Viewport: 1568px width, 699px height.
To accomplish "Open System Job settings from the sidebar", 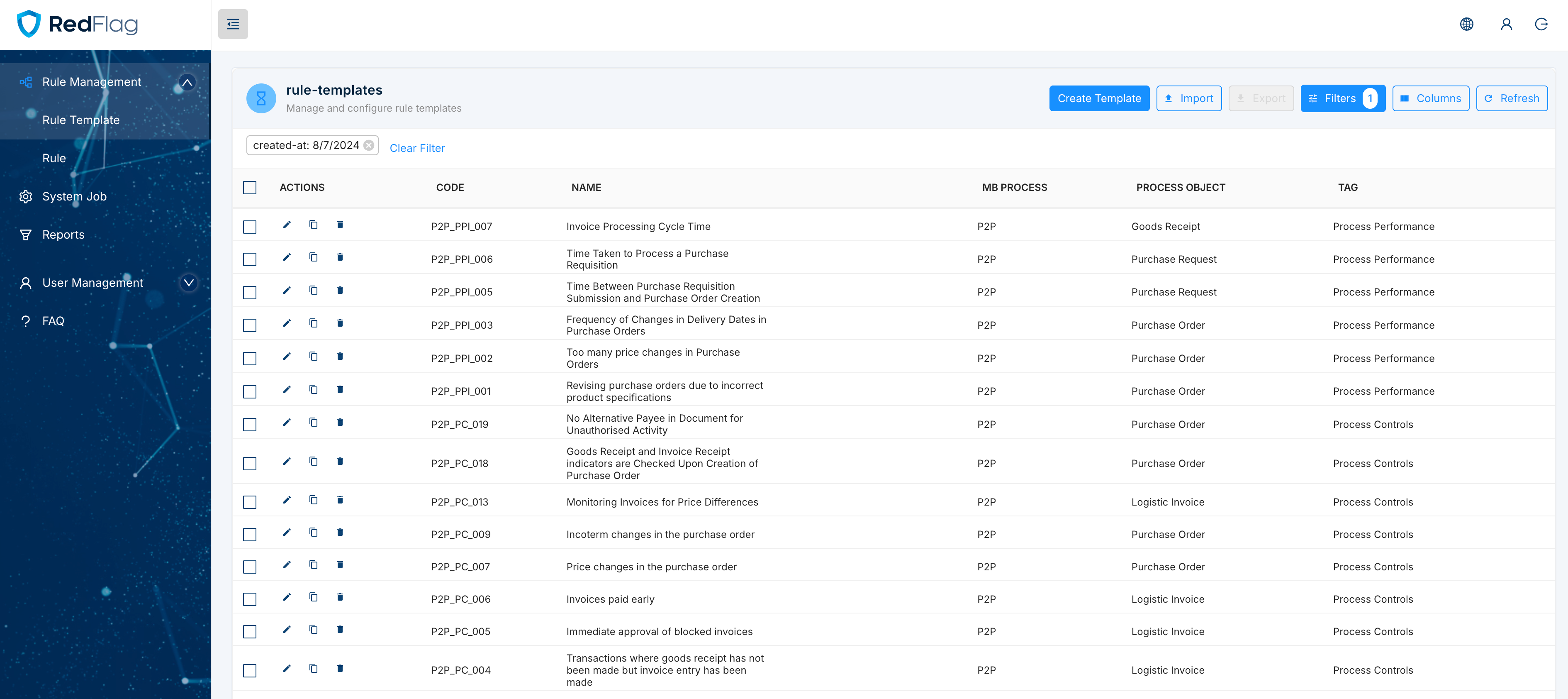I will point(74,196).
